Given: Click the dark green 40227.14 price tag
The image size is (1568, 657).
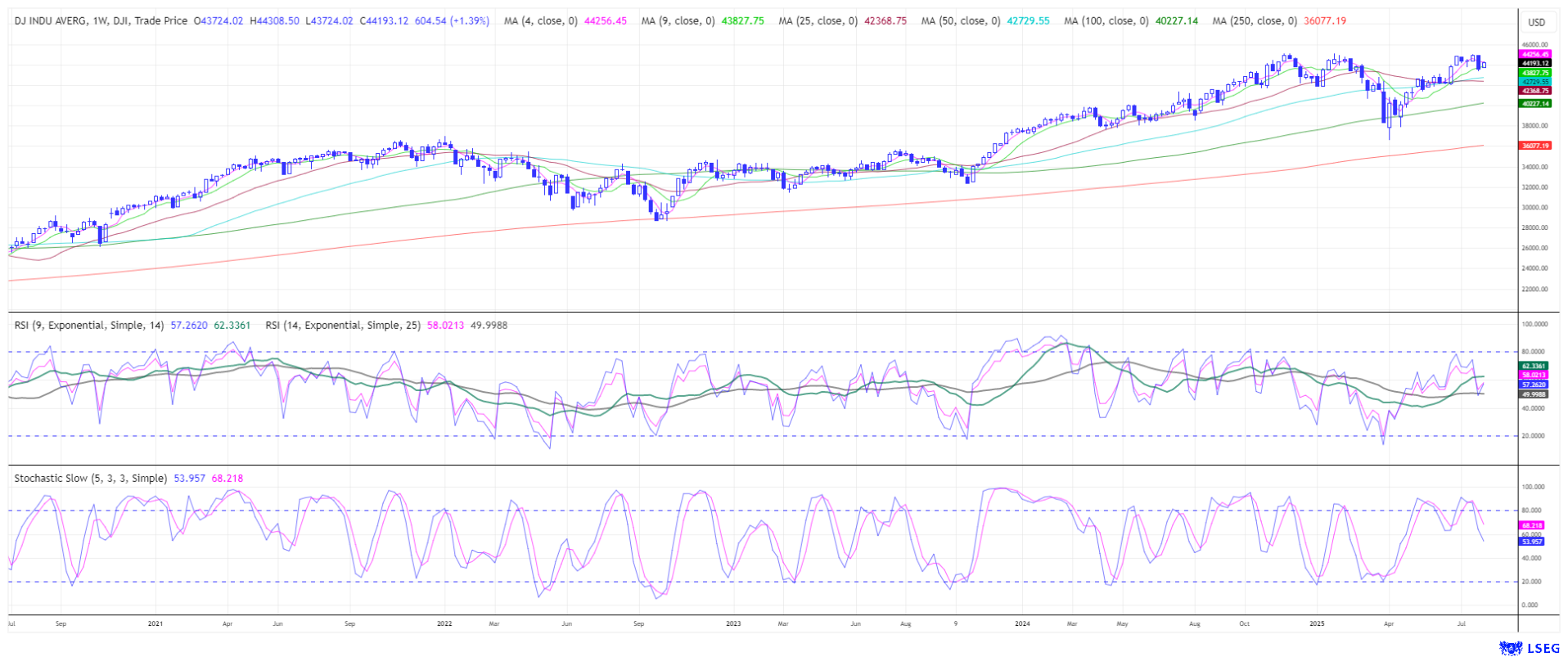Looking at the screenshot, I should (1534, 104).
